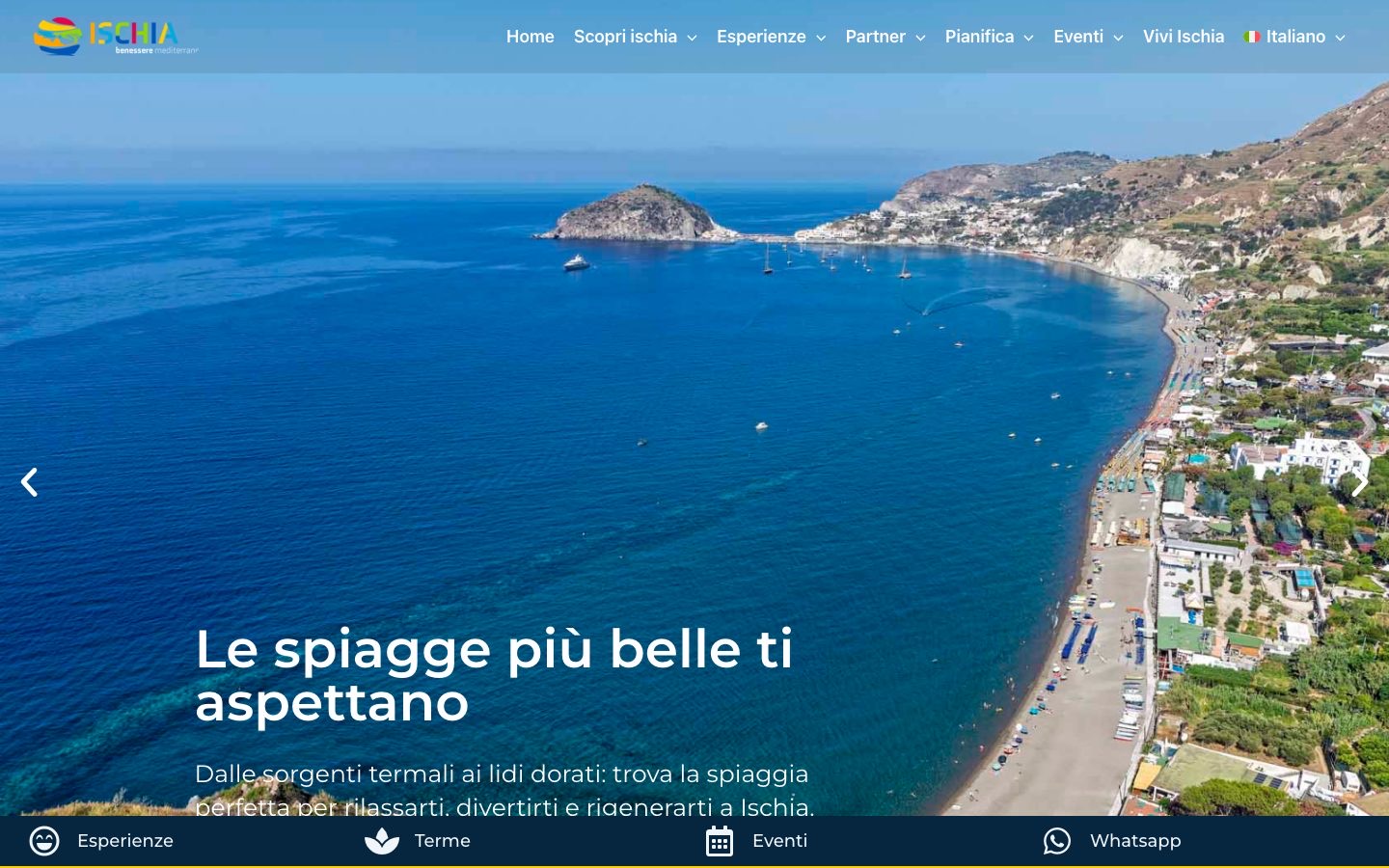This screenshot has height=868, width=1389.
Task: Click the text 'Dalle sorgenti termali ai lidi dorati'
Action: tap(399, 774)
